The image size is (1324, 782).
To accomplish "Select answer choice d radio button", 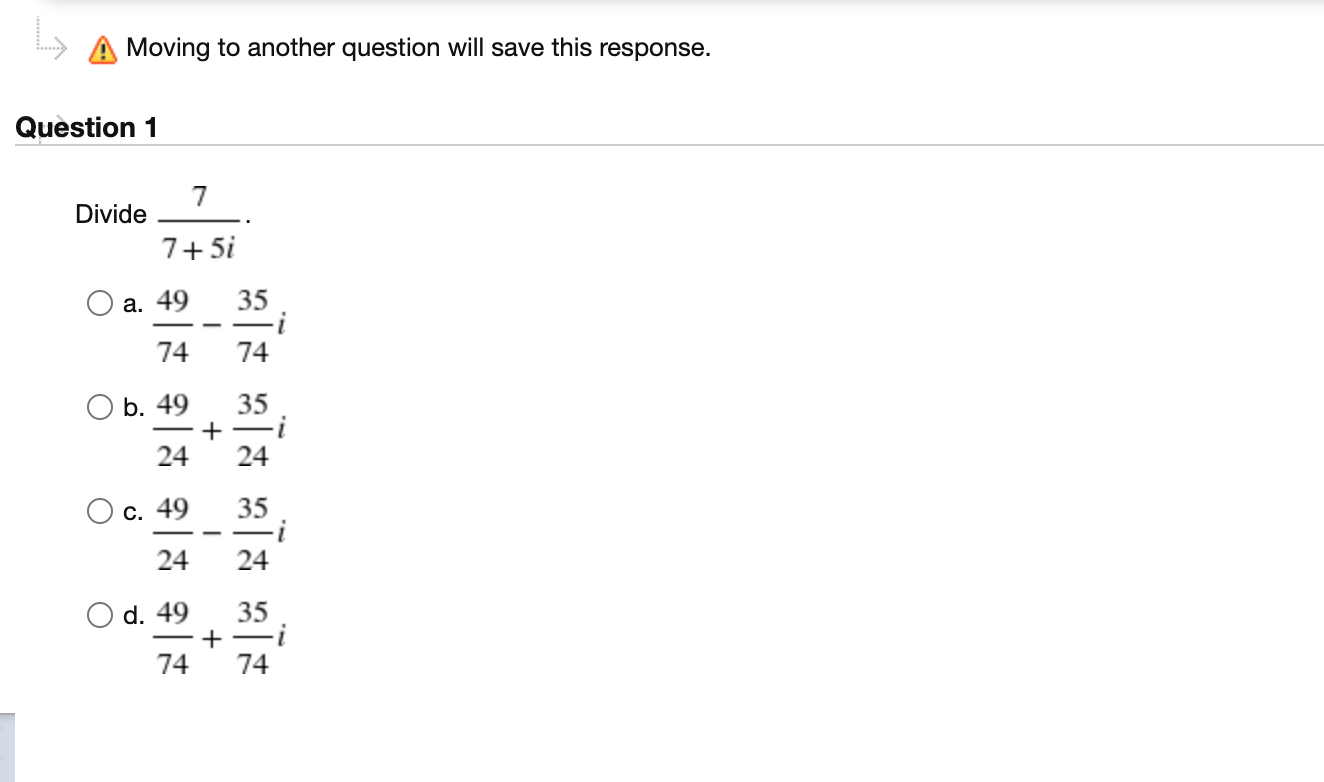I will (x=100, y=616).
